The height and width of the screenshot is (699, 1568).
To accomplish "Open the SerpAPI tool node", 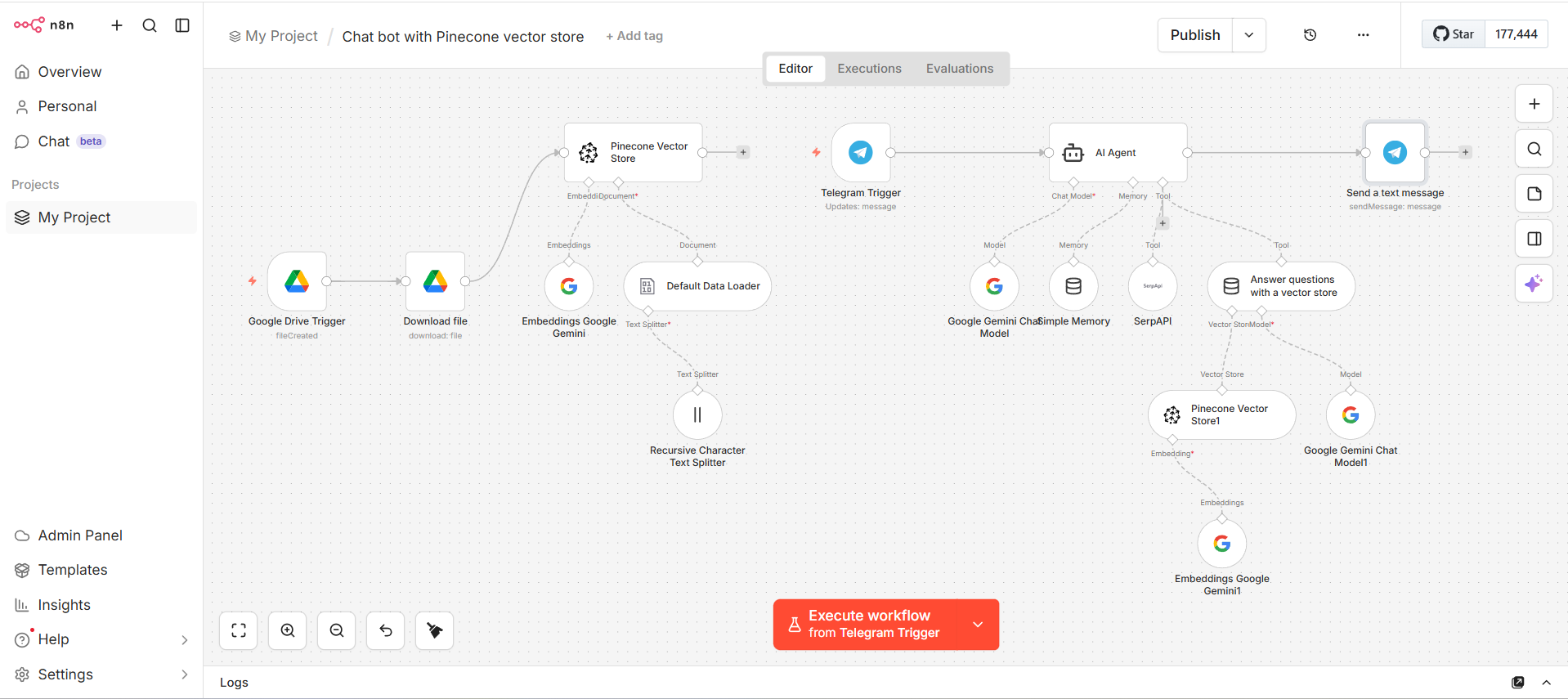I will [x=1153, y=286].
